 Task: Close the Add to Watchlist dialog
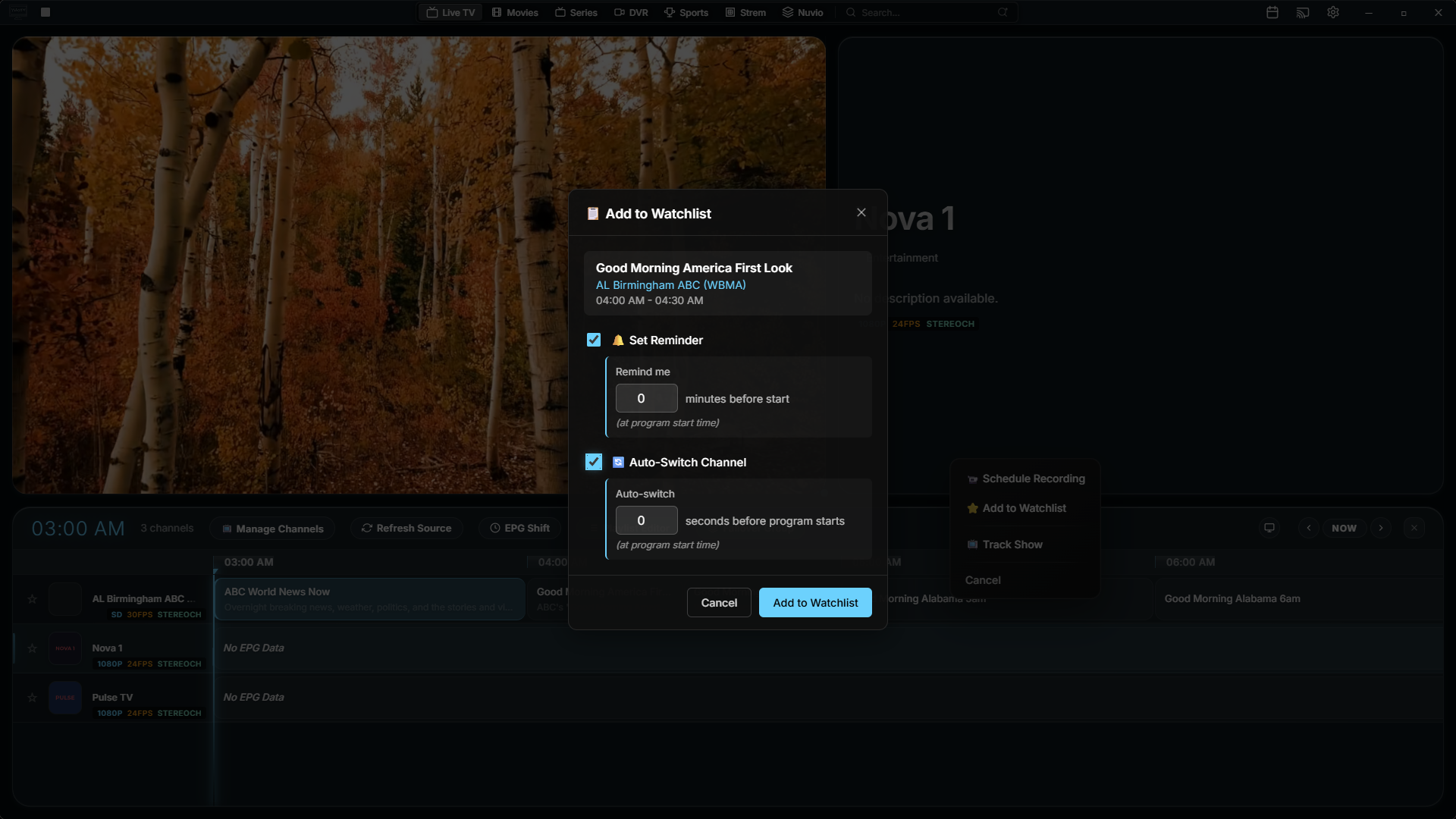pos(861,212)
